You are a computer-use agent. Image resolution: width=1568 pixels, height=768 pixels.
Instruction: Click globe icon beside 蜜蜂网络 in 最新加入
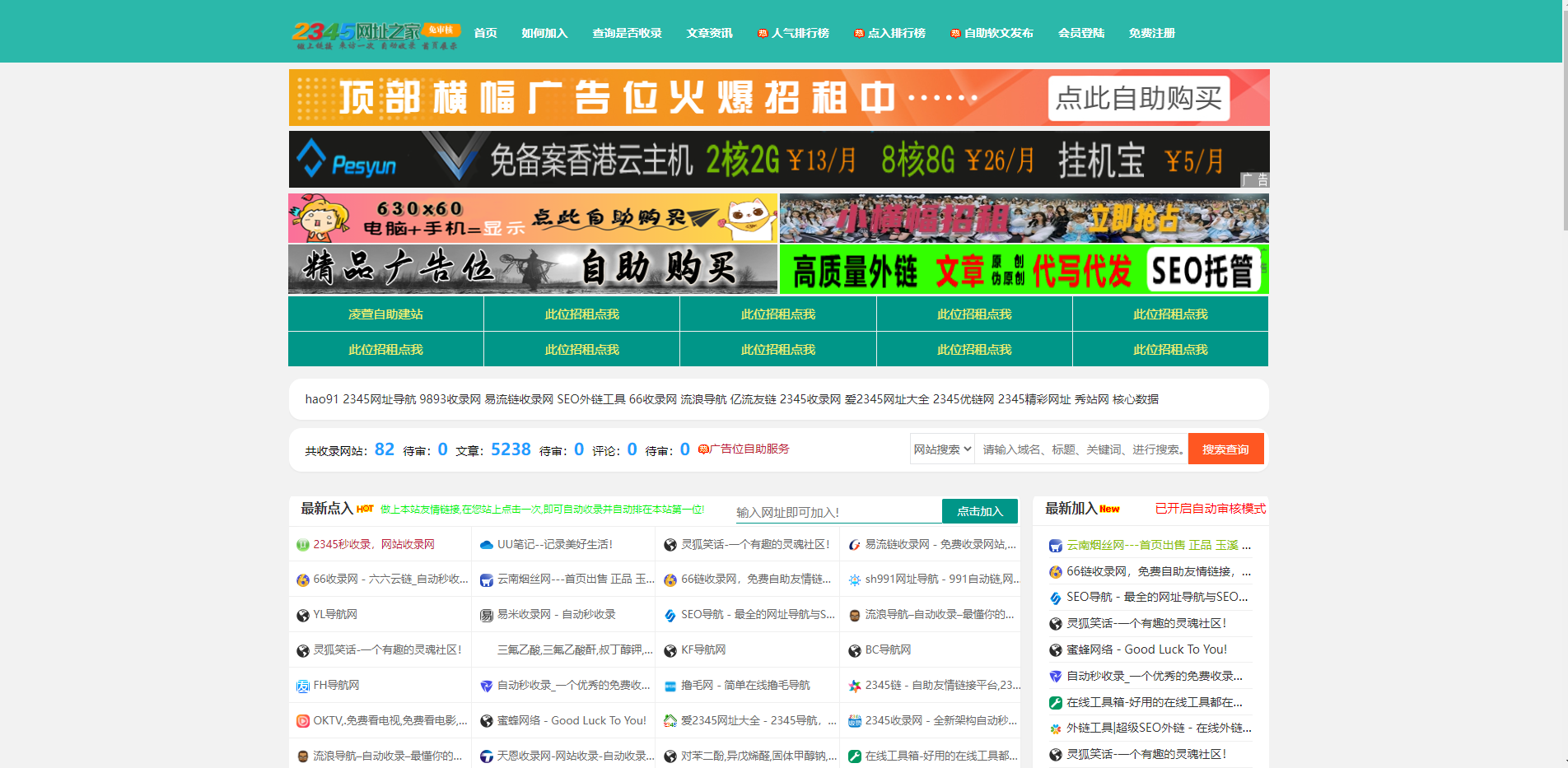click(x=1056, y=650)
